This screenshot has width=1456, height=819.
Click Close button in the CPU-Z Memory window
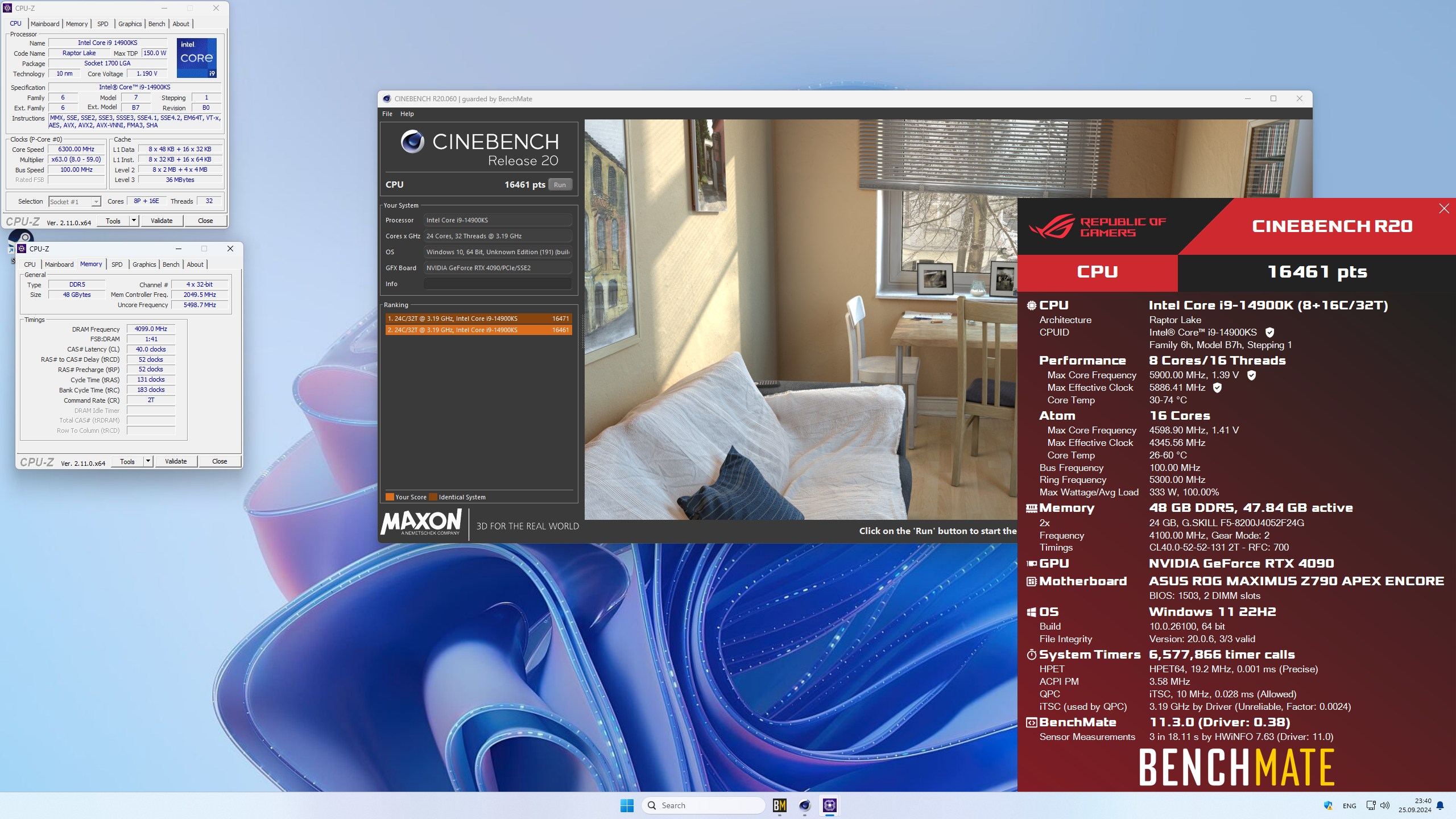click(220, 461)
